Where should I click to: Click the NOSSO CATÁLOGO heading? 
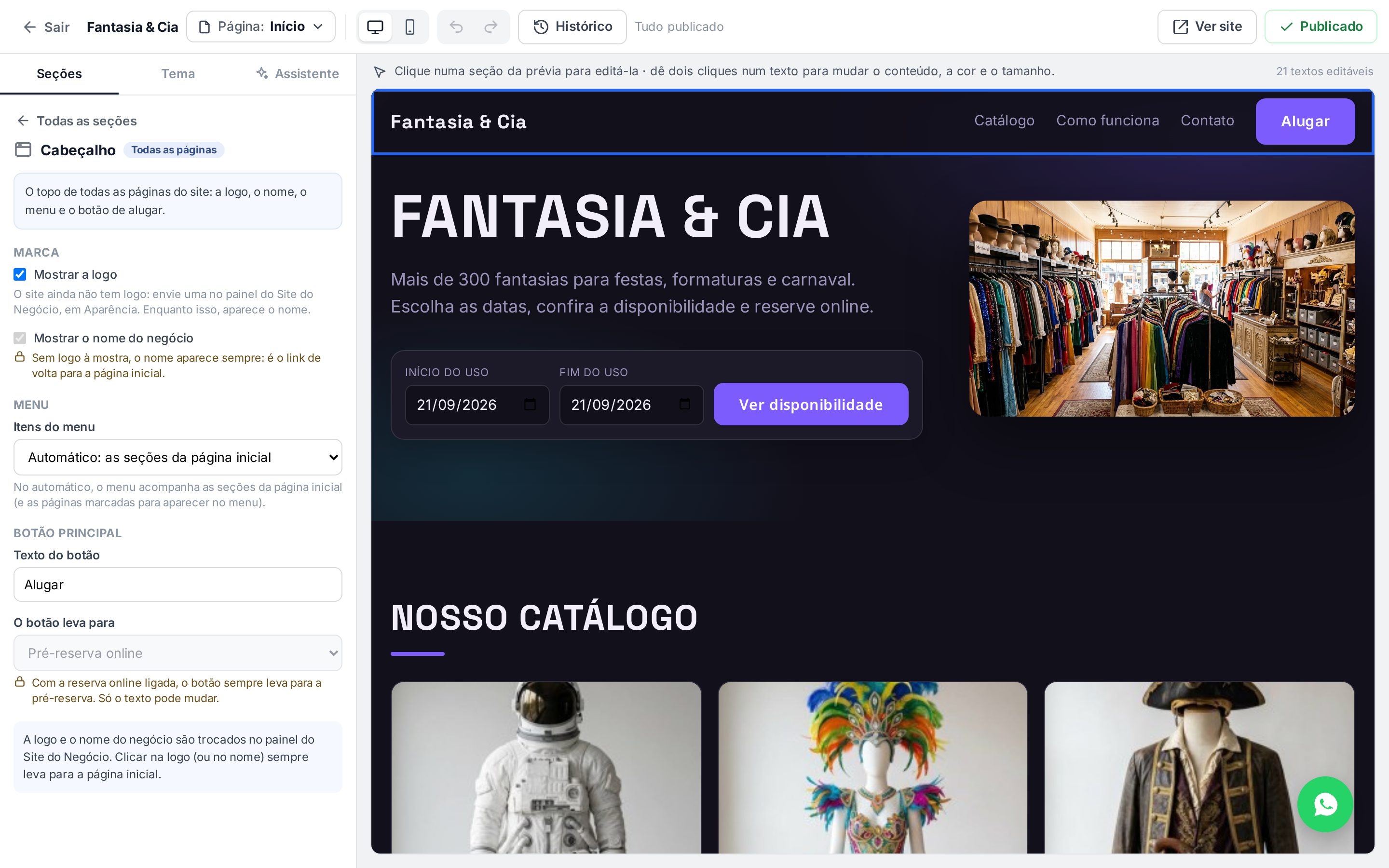point(544,618)
